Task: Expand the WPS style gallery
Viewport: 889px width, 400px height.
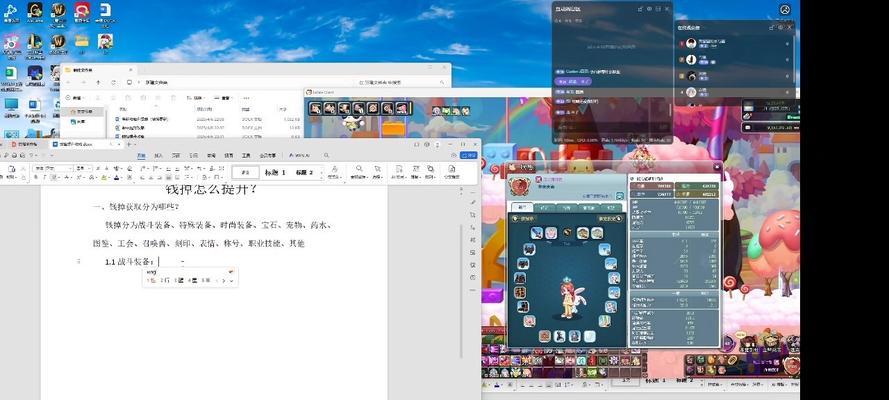Action: [x=322, y=177]
